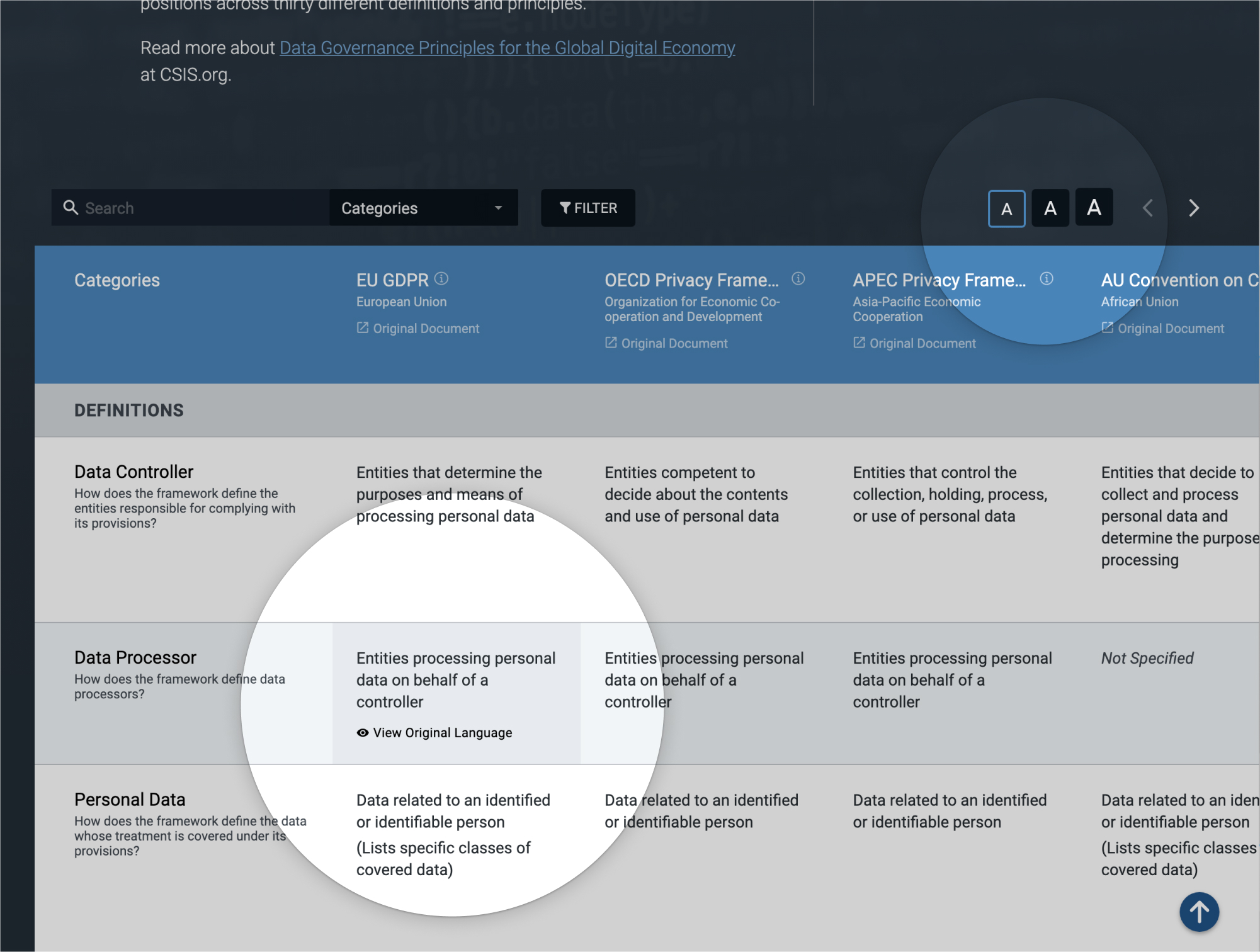1260x952 pixels.
Task: Click APEC 'Entities that control the collection' cell
Action: (x=950, y=494)
